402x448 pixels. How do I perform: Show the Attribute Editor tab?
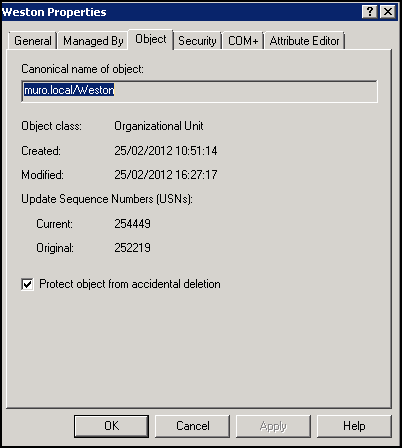[x=304, y=41]
